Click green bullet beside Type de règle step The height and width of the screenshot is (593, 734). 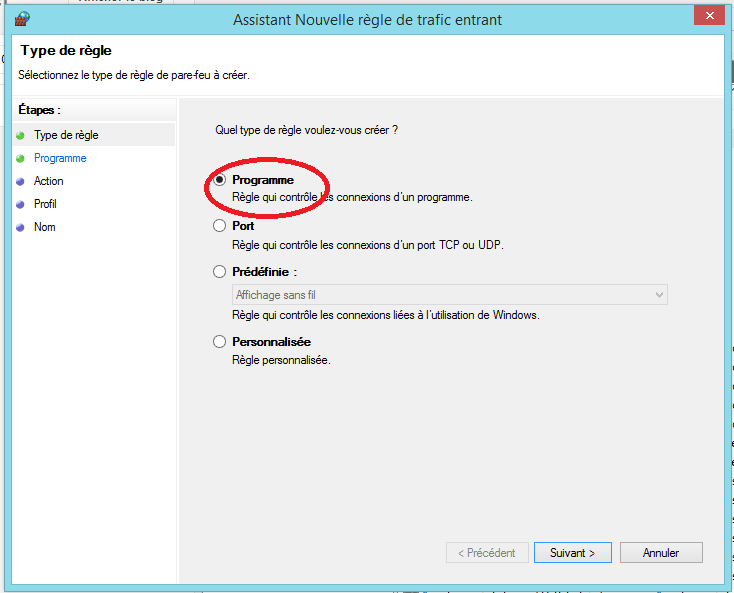point(20,136)
